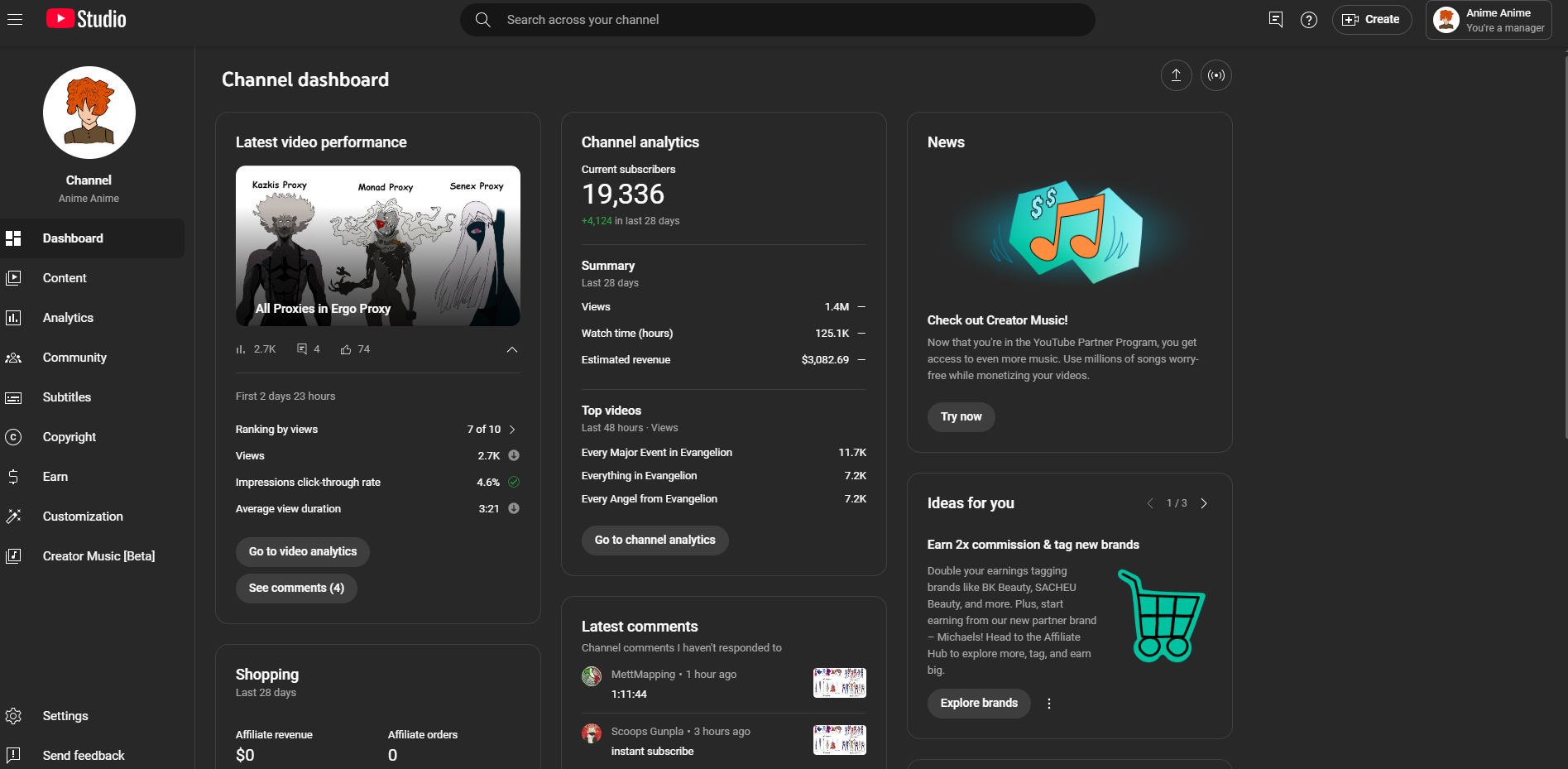The width and height of the screenshot is (1568, 769).
Task: Open the hamburger navigation menu
Action: (15, 19)
